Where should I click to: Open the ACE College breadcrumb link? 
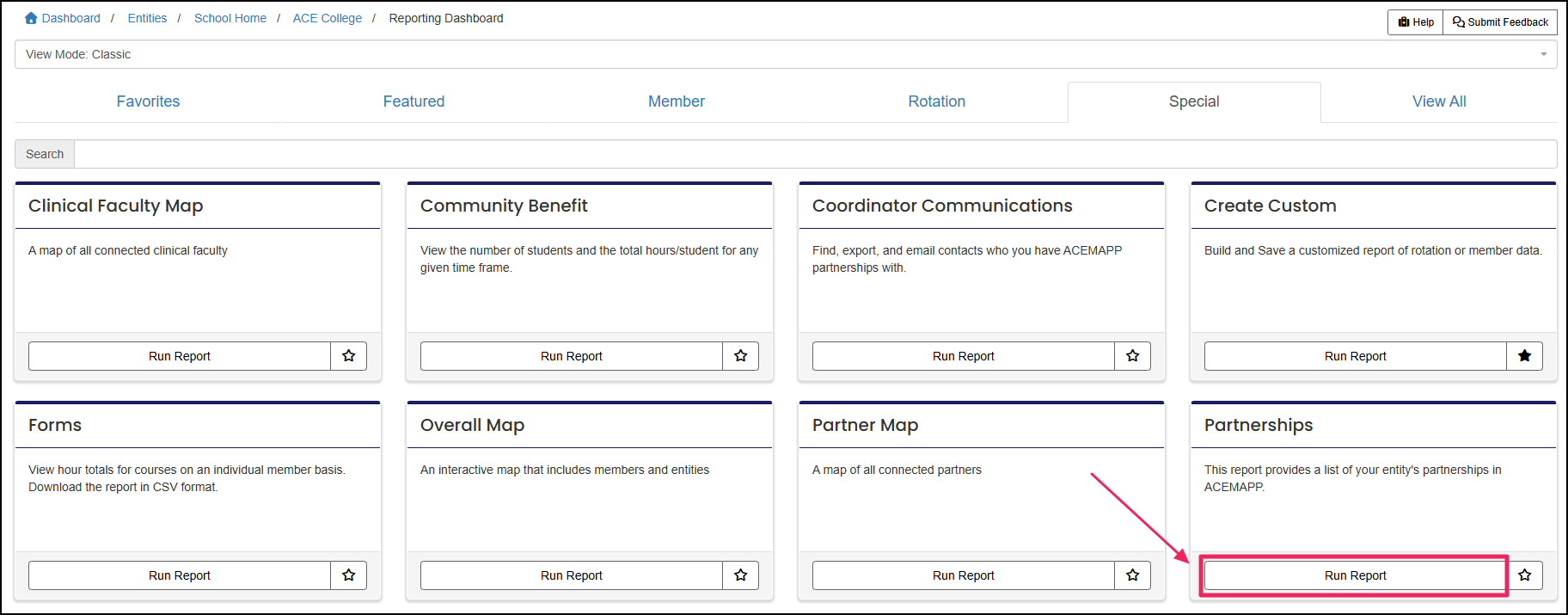coord(328,18)
